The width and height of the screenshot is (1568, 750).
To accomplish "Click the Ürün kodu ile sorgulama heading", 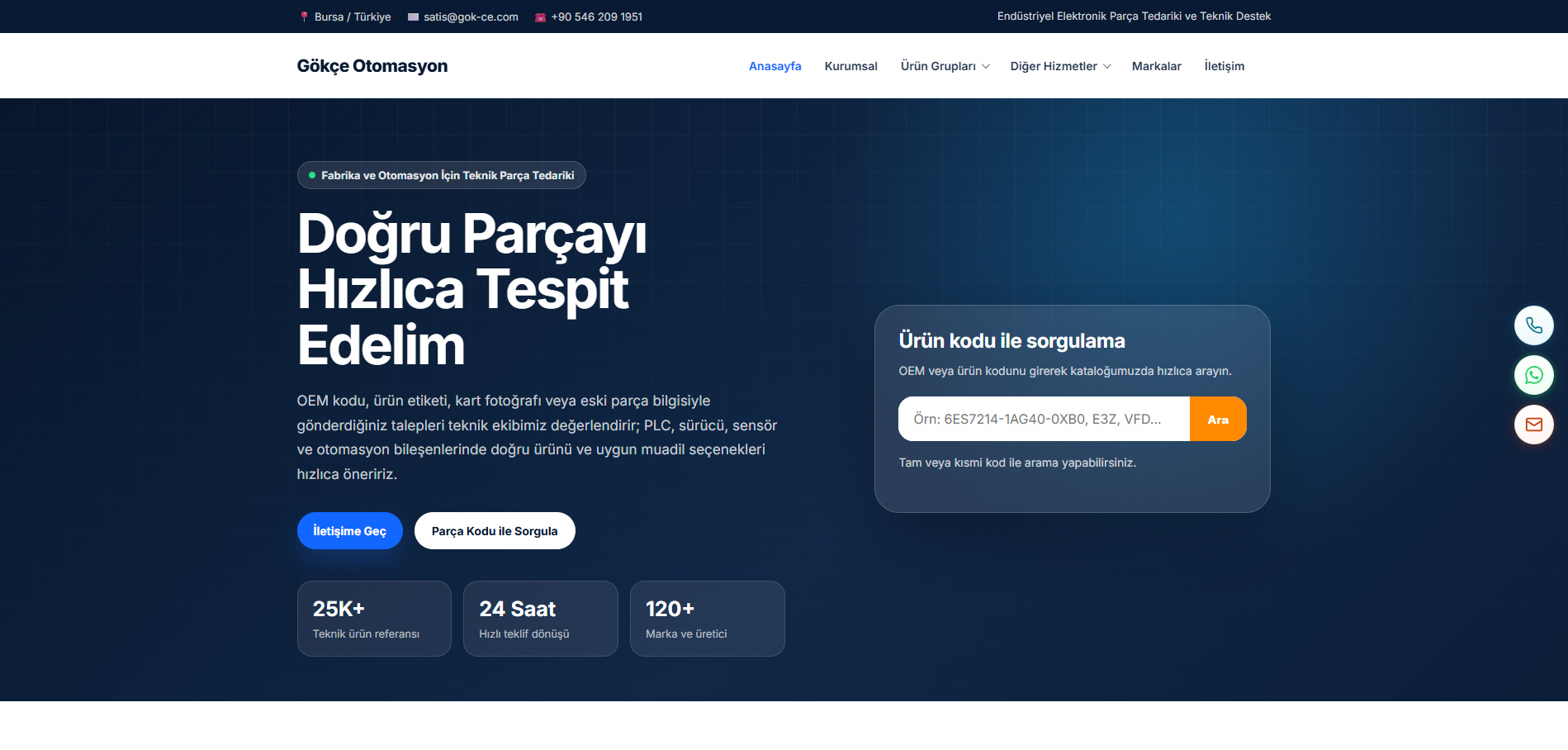I will [x=1011, y=340].
